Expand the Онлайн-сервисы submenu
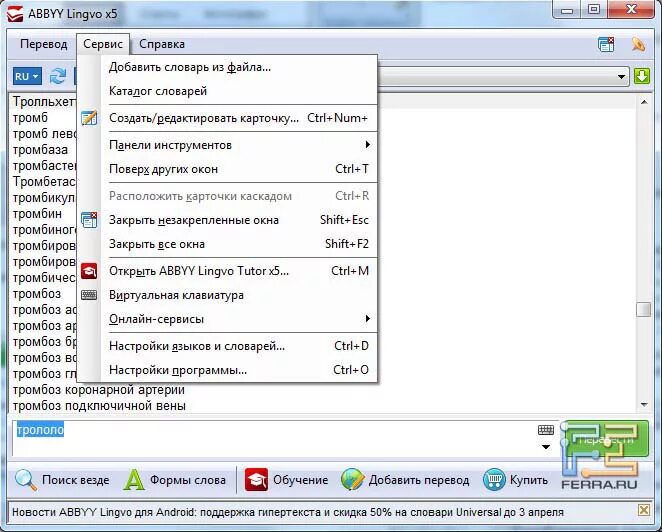The height and width of the screenshot is (532, 662). 239,319
